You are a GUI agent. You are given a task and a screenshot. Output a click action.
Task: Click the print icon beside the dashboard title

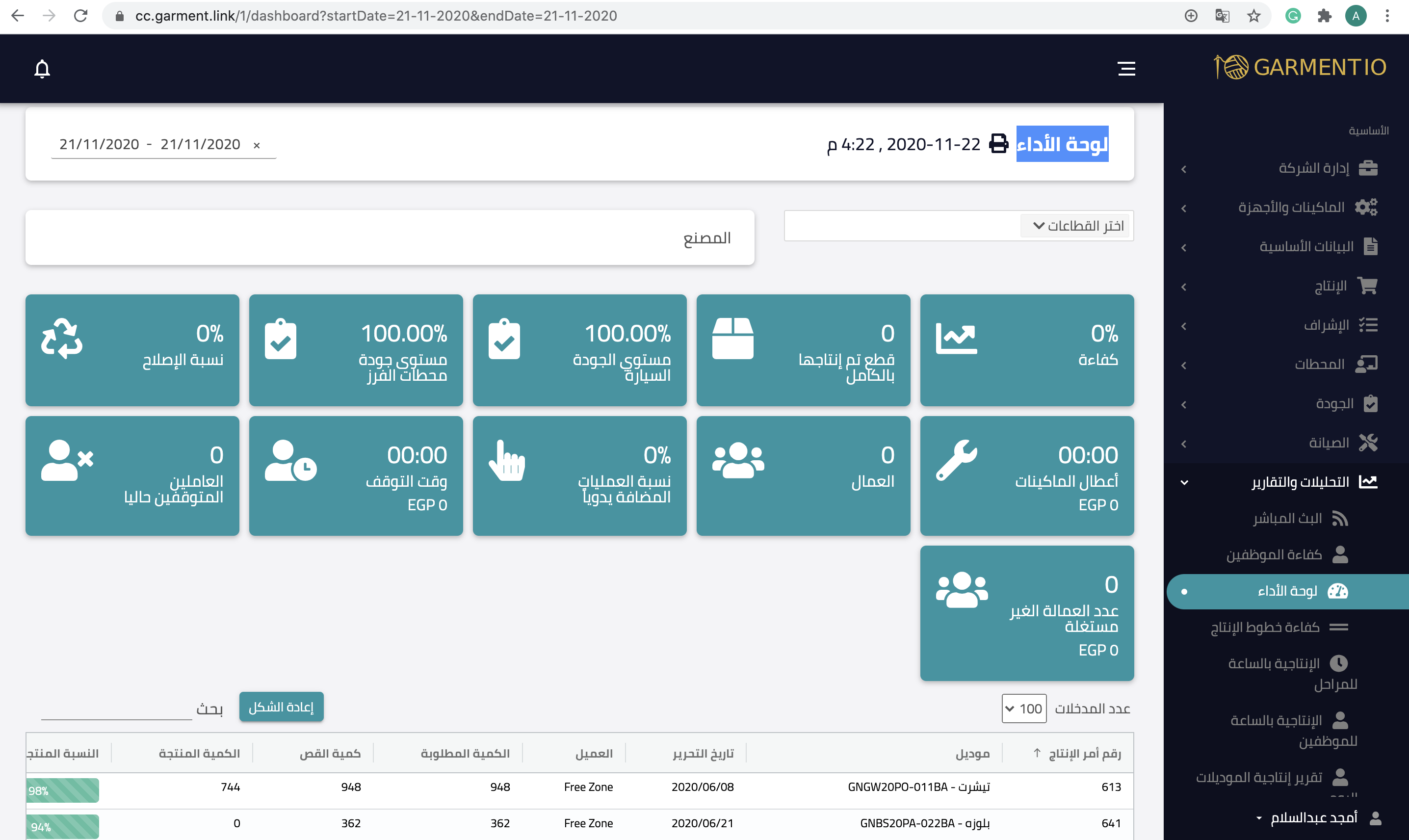pos(998,144)
